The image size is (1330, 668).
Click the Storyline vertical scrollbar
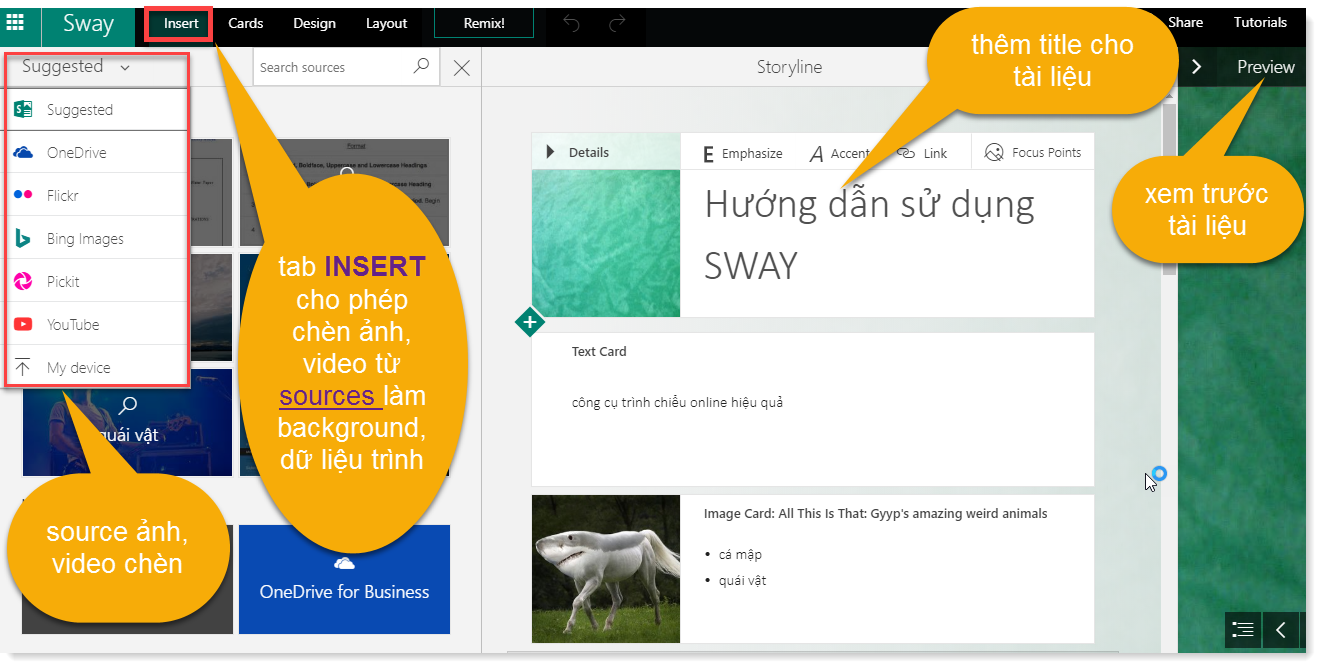(x=1168, y=190)
